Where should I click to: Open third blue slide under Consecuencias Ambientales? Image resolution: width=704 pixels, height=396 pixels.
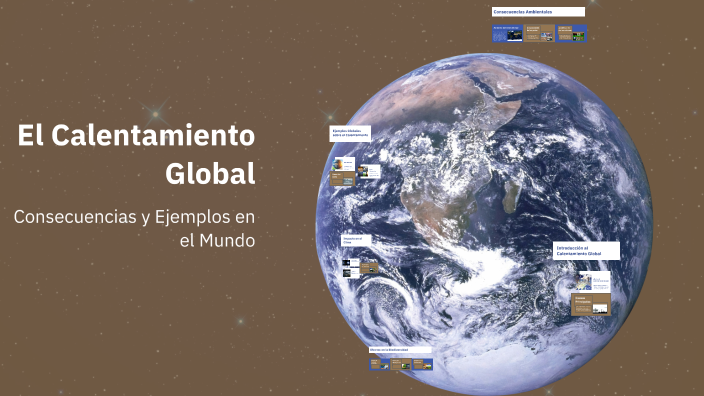[571, 34]
